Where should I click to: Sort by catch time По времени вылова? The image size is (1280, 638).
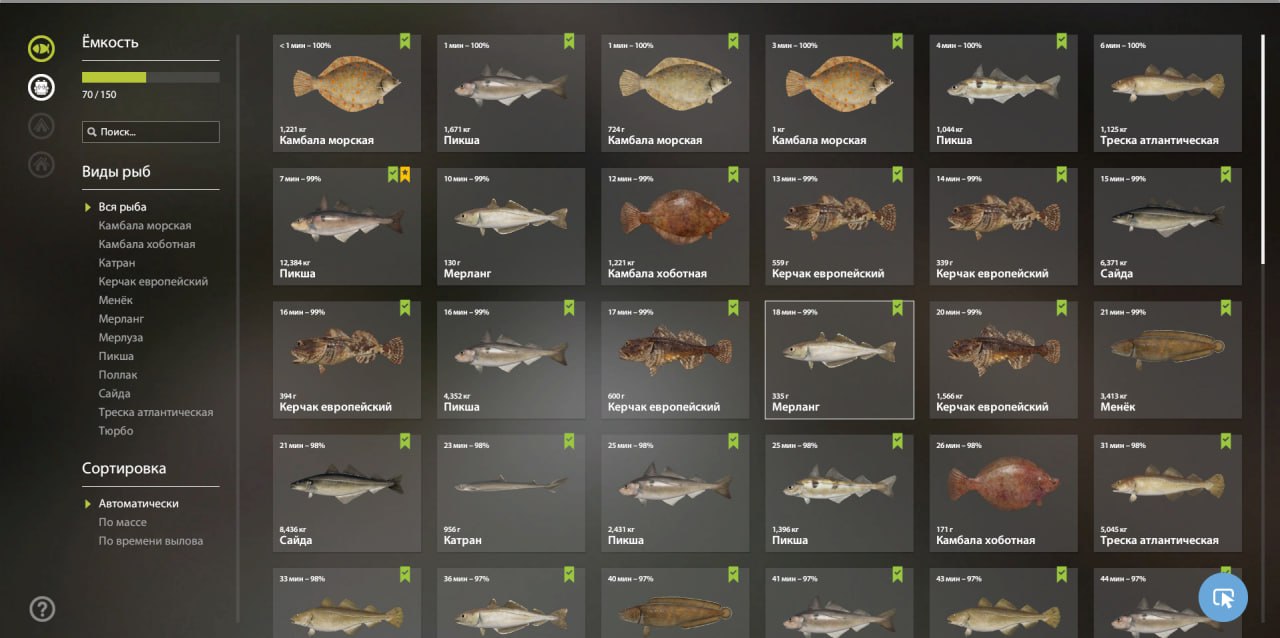[x=150, y=541]
